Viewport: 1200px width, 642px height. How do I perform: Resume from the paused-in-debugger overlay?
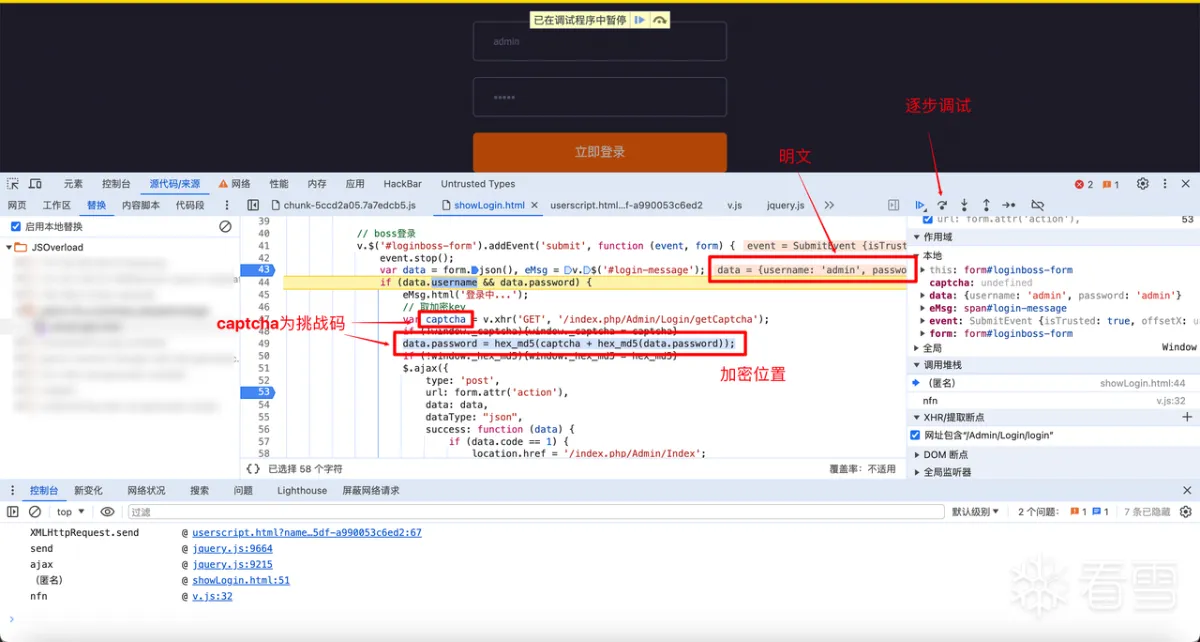pyautogui.click(x=639, y=20)
